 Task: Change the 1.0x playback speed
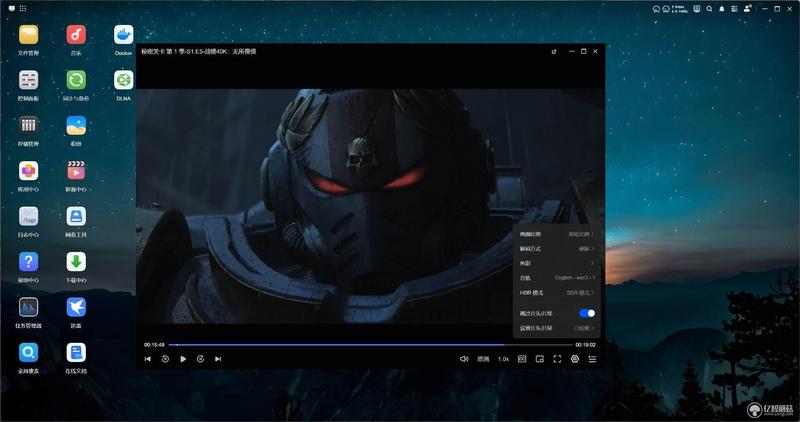[504, 359]
